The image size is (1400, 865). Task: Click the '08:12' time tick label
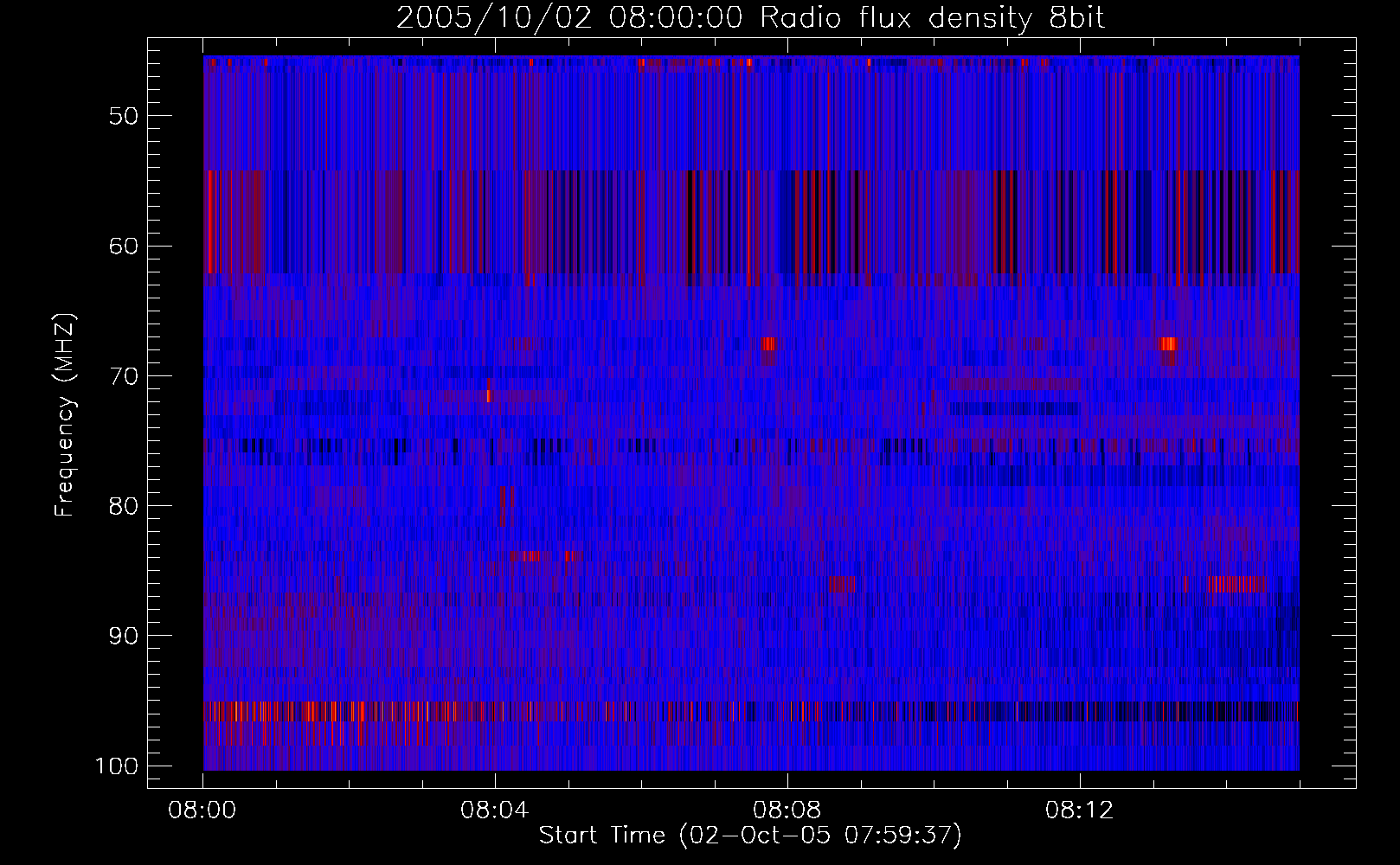tap(1080, 811)
